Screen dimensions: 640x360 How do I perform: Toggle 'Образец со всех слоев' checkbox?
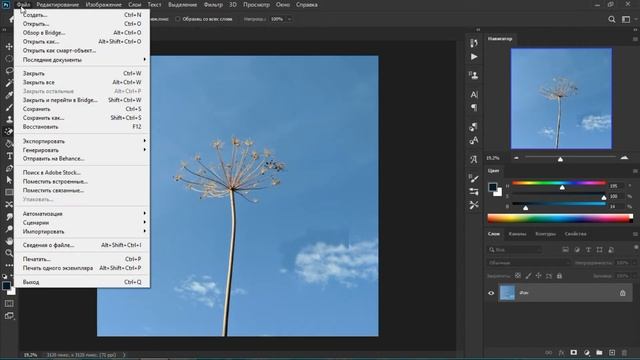pyautogui.click(x=178, y=19)
